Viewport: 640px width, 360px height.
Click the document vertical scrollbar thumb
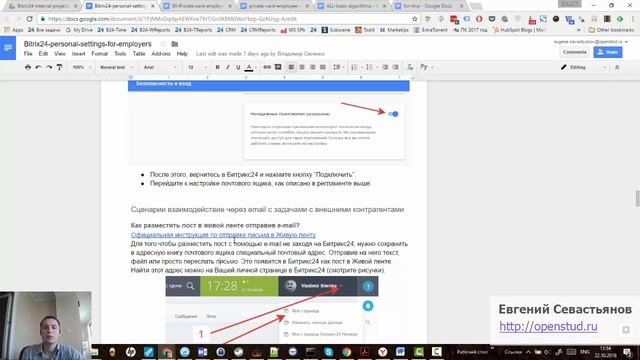click(x=637, y=199)
